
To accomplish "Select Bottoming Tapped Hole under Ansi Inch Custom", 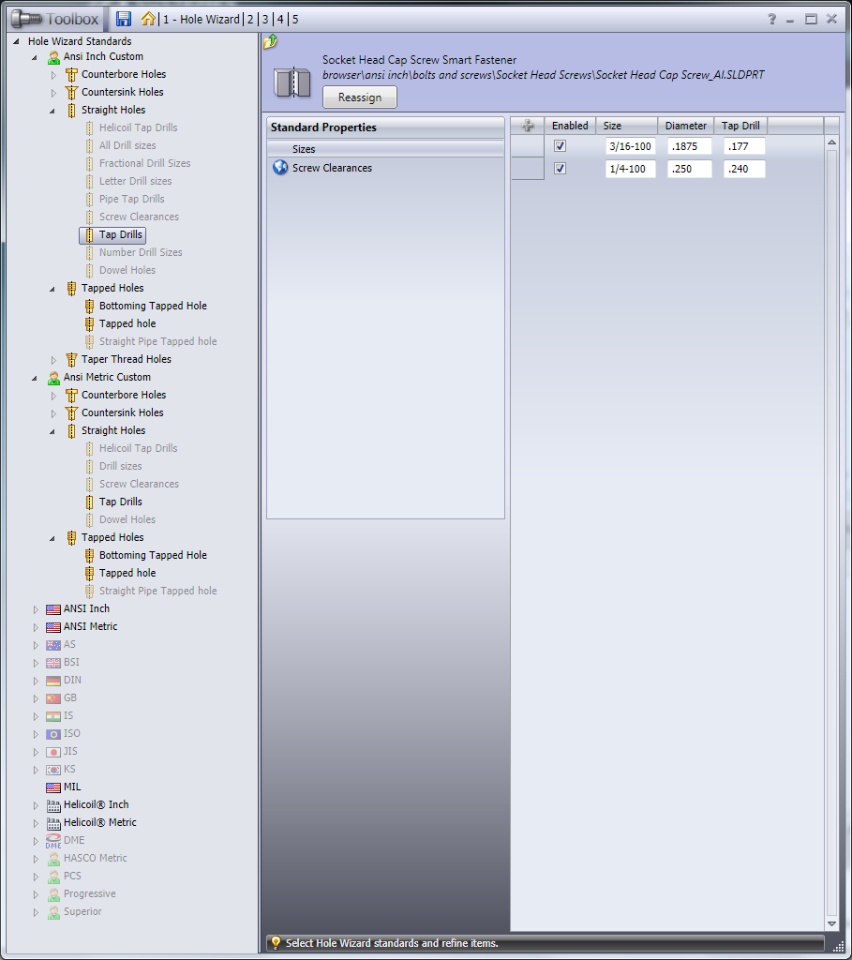I will pyautogui.click(x=153, y=306).
